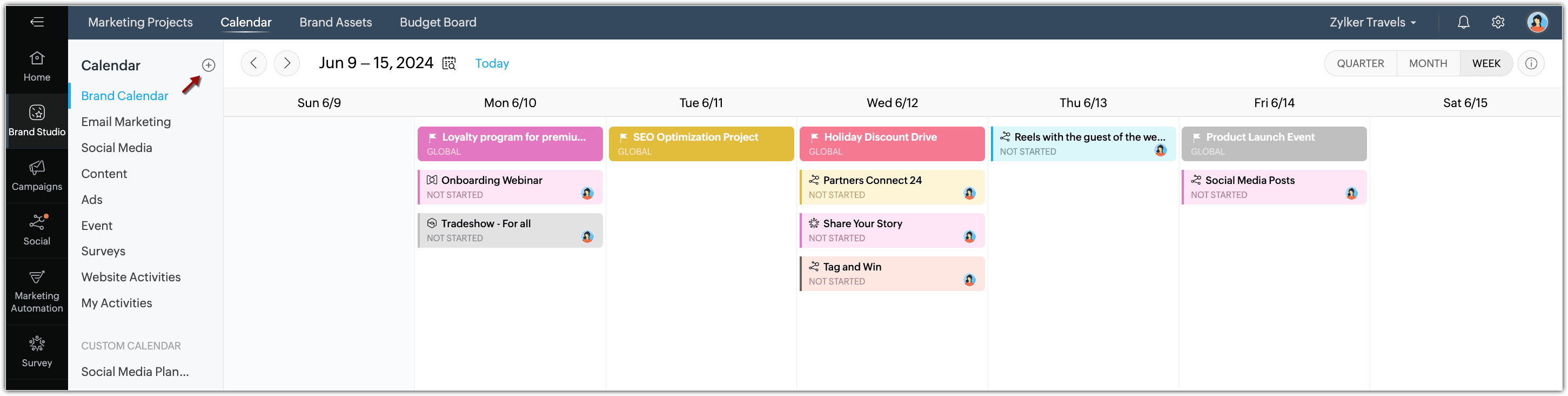Open the notifications bell
This screenshot has height=396, width=1568.
(1463, 23)
